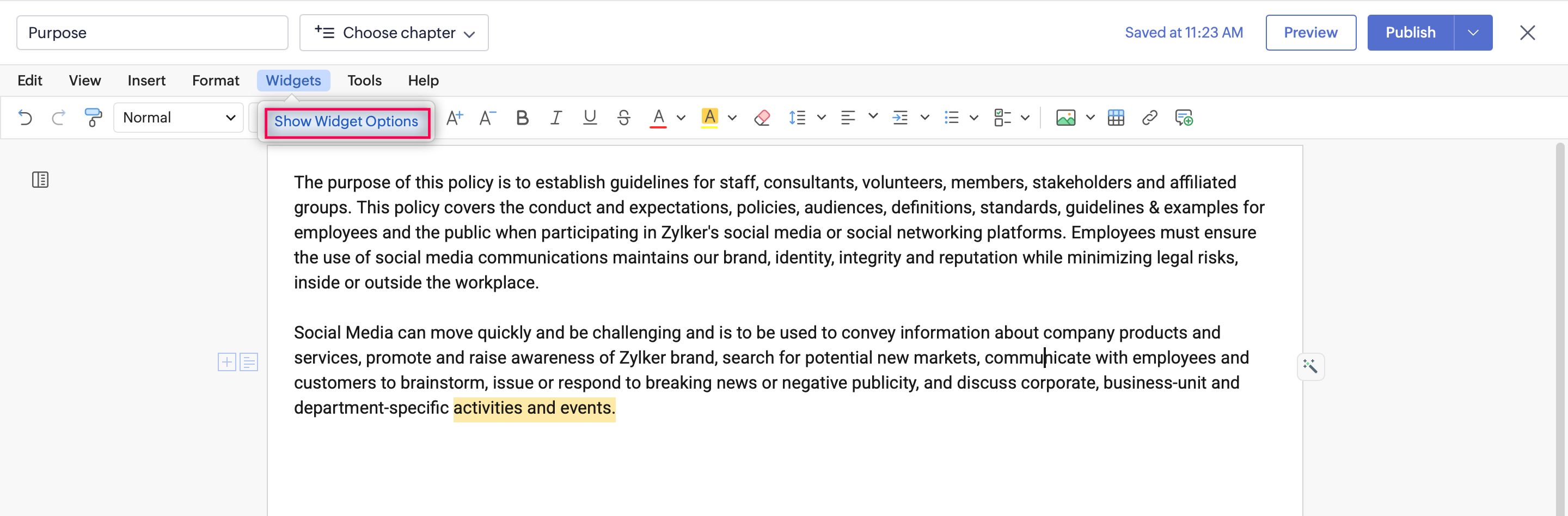Screen dimensions: 1568x516
Task: Insert a hyperlink
Action: [x=1150, y=118]
